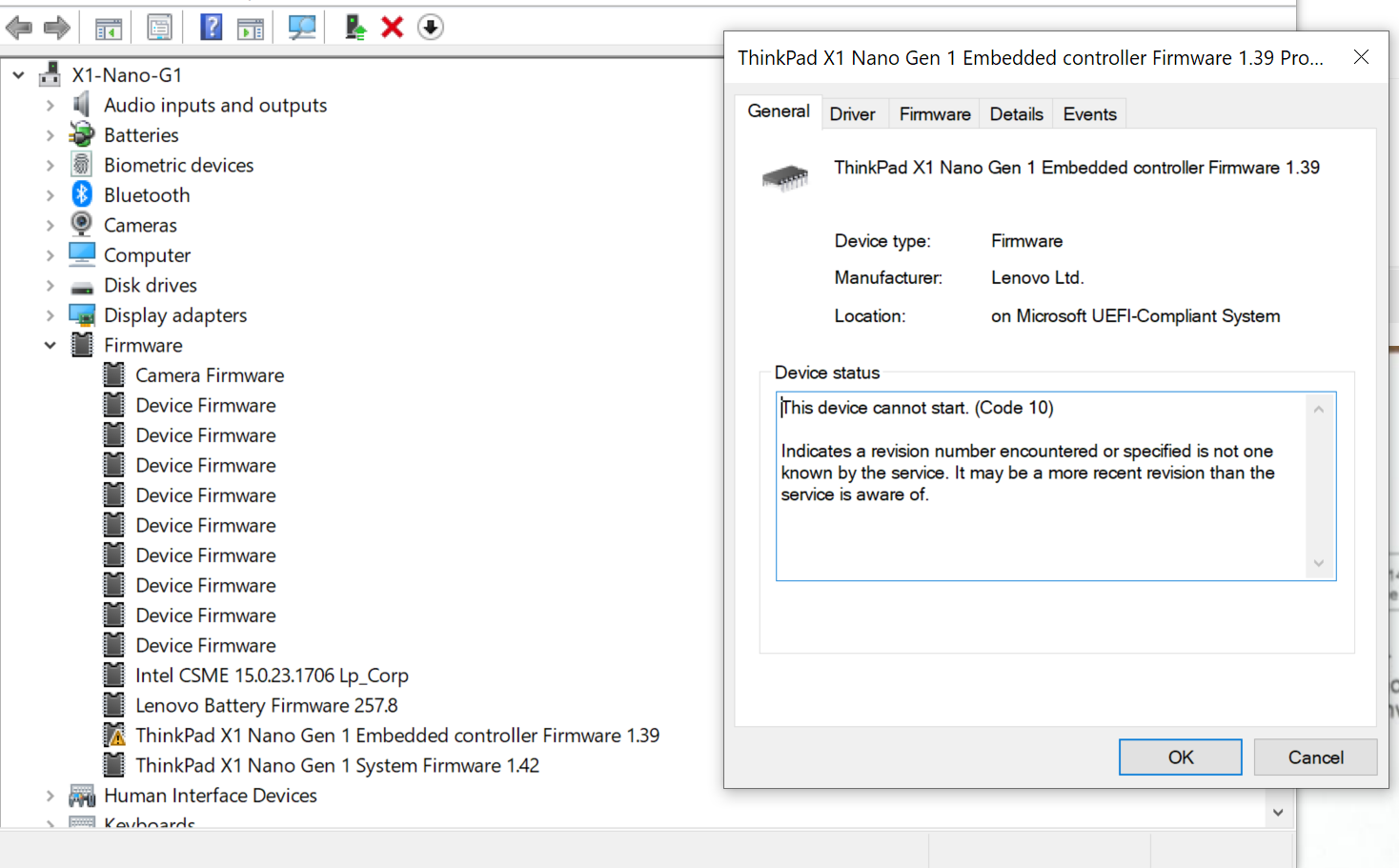Open the Events tab
1399x868 pixels.
(1088, 112)
